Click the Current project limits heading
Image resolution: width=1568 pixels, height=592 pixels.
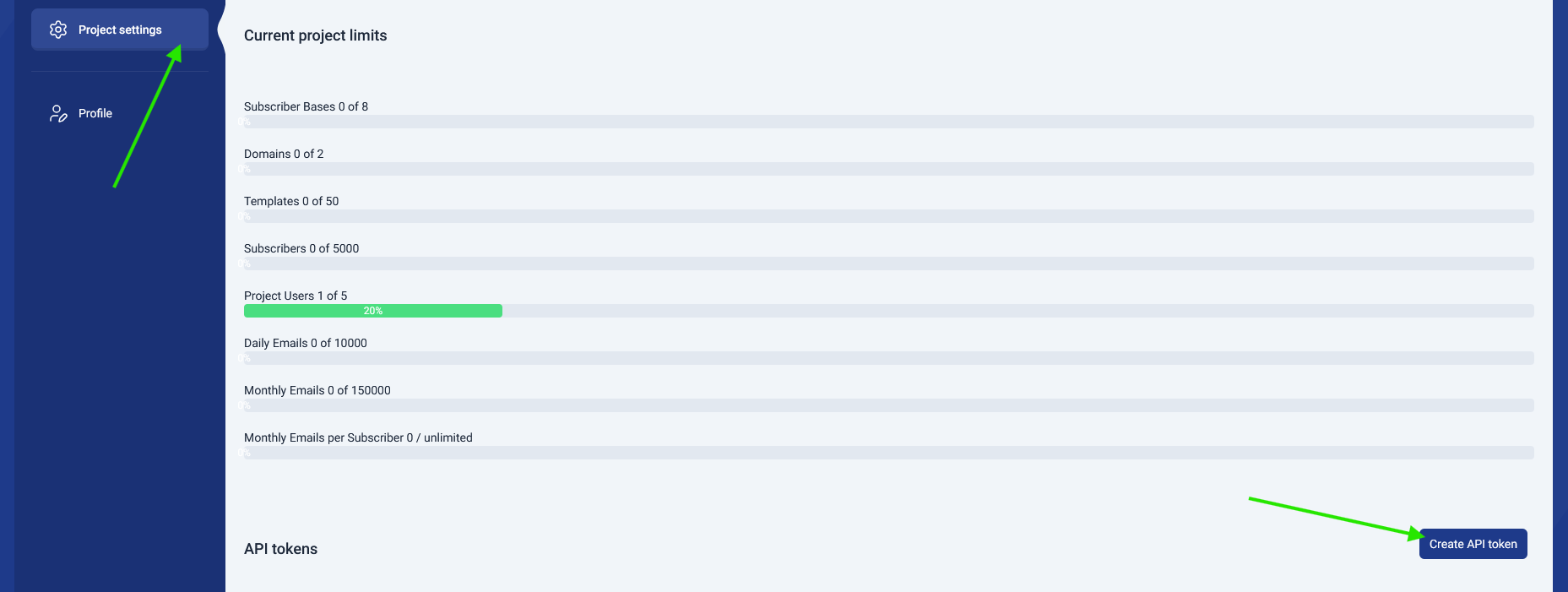315,35
